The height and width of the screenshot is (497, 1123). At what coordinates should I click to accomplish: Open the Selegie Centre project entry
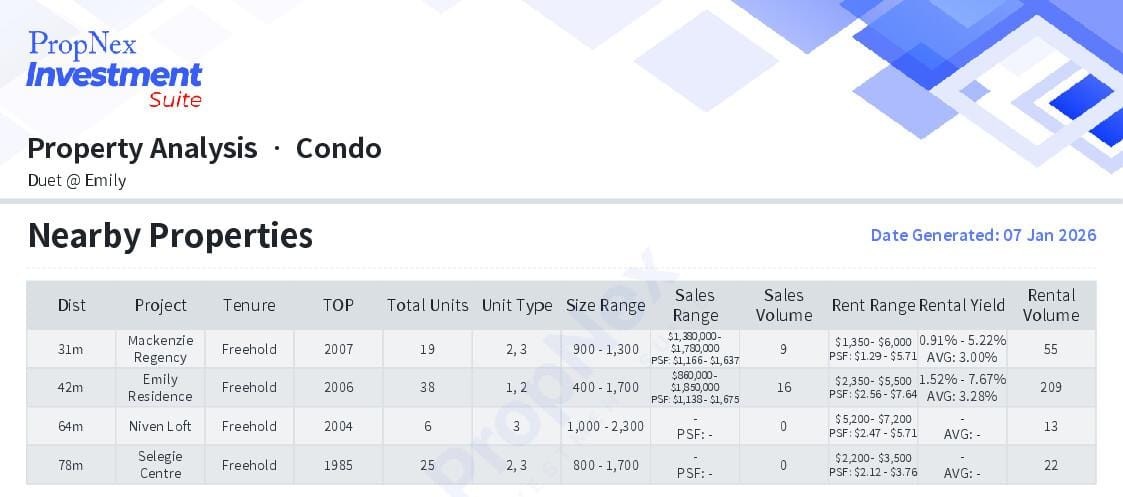[x=161, y=465]
